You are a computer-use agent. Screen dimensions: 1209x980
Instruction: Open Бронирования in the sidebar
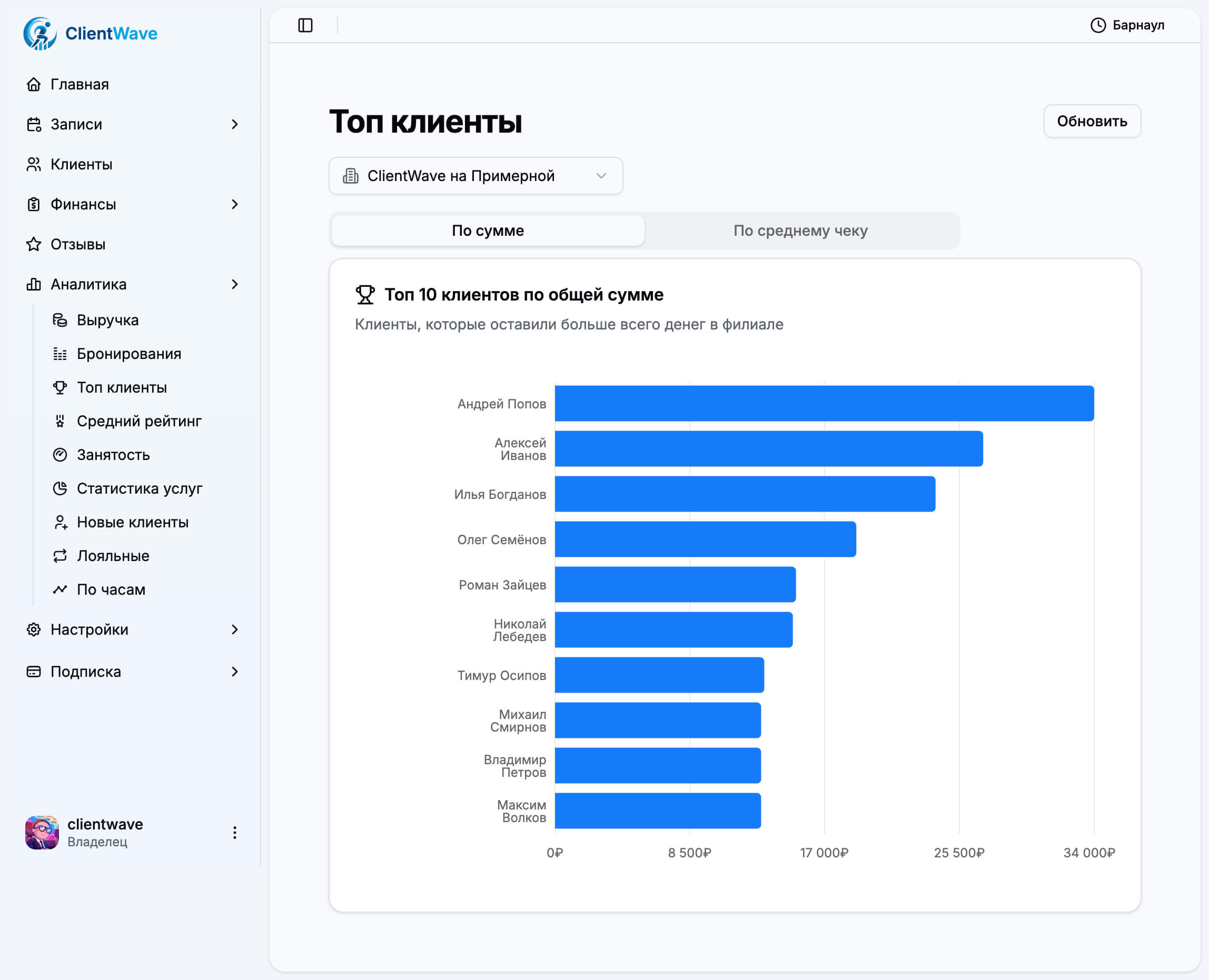129,354
